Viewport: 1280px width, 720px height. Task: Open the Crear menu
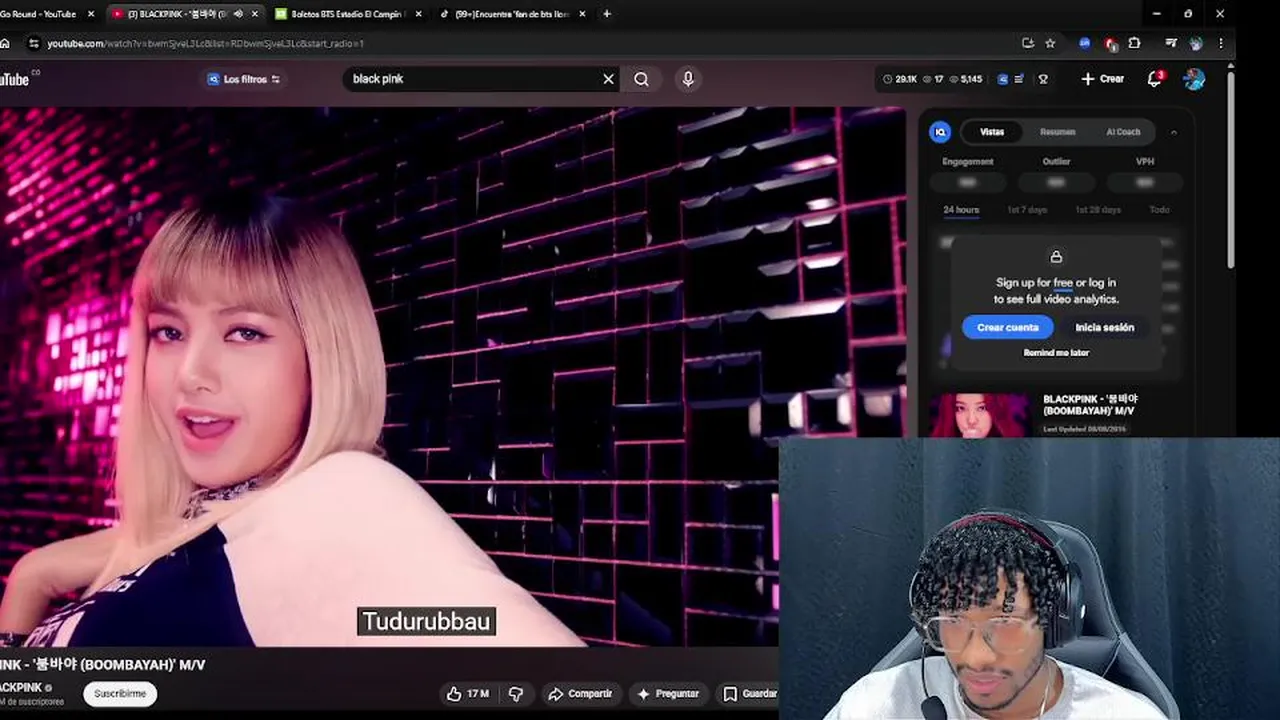[x=1102, y=79]
